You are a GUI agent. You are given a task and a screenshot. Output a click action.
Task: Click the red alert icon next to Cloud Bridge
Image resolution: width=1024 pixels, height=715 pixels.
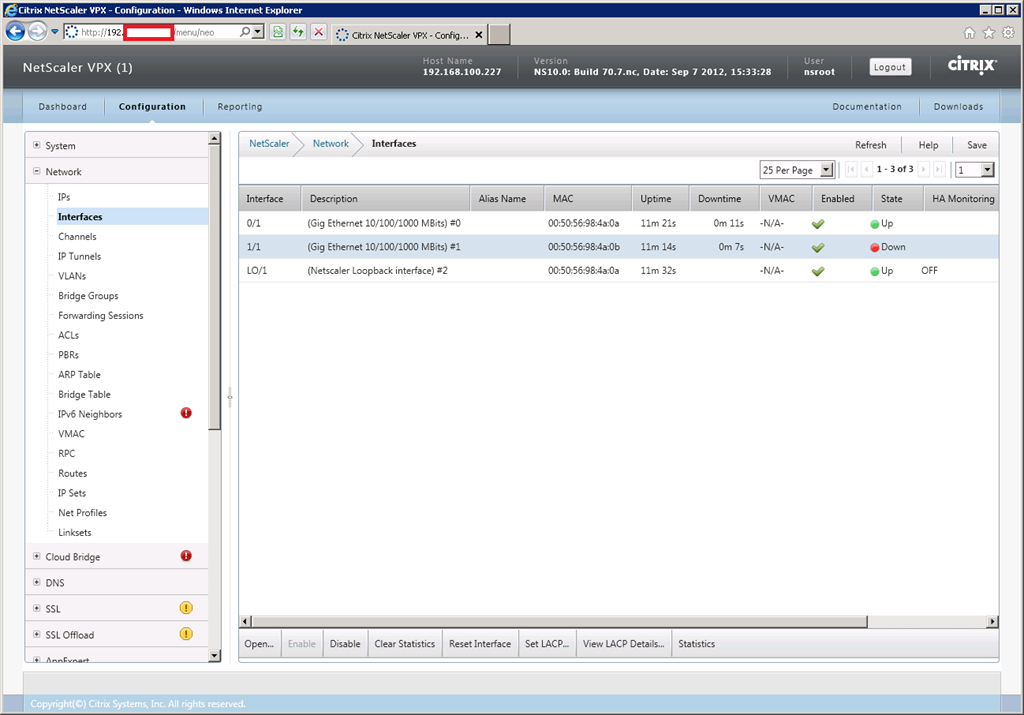tap(186, 556)
